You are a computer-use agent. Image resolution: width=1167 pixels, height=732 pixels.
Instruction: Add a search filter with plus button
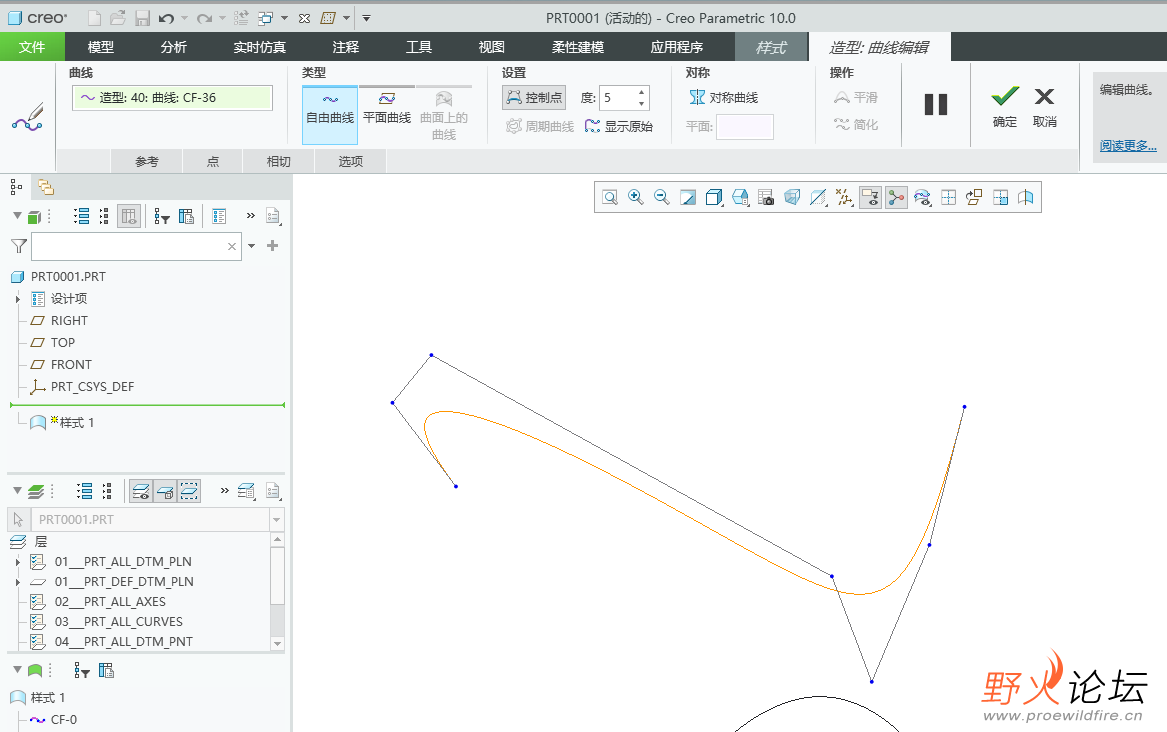coord(272,245)
